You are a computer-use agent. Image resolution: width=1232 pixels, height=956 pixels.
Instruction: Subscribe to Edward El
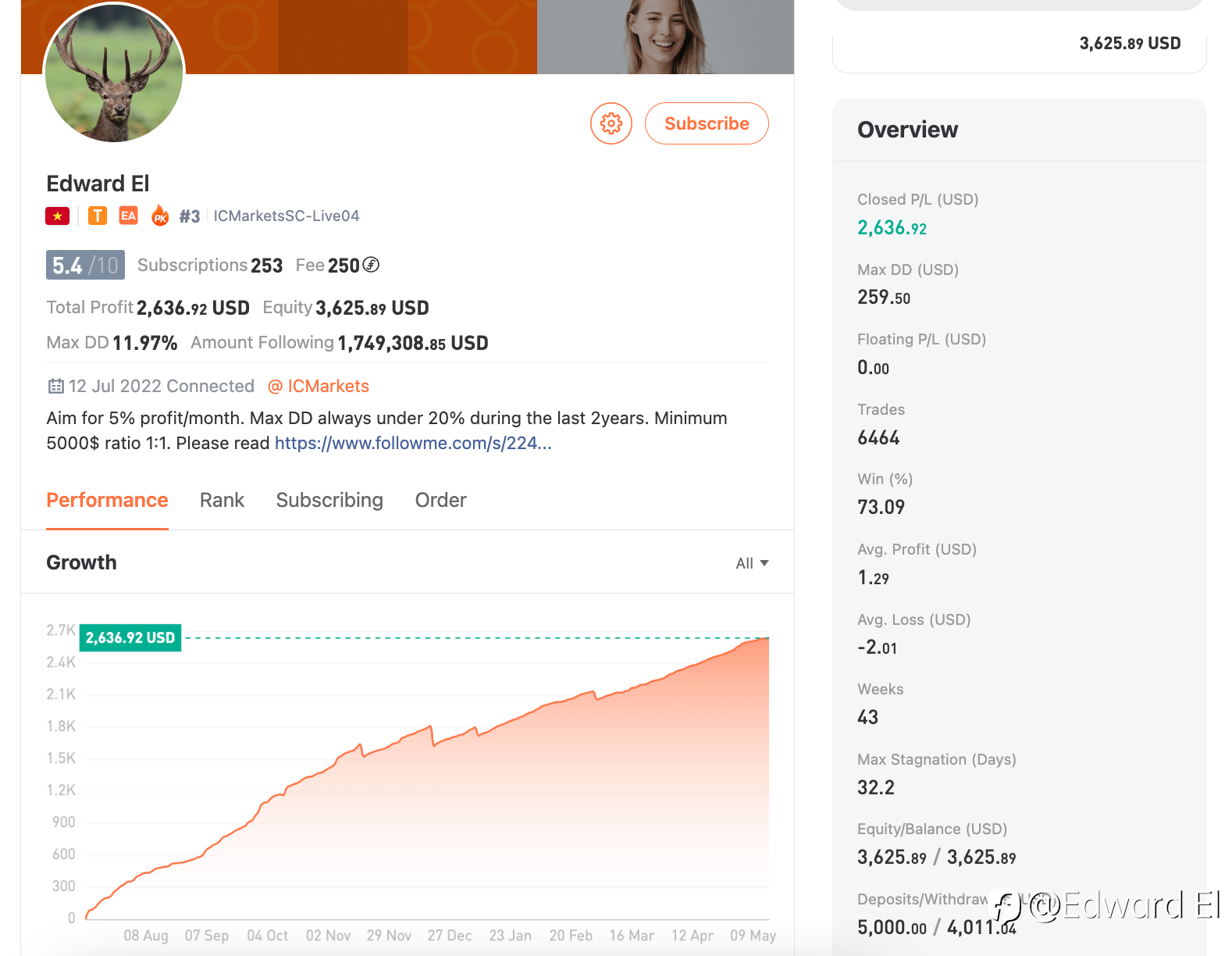coord(707,123)
